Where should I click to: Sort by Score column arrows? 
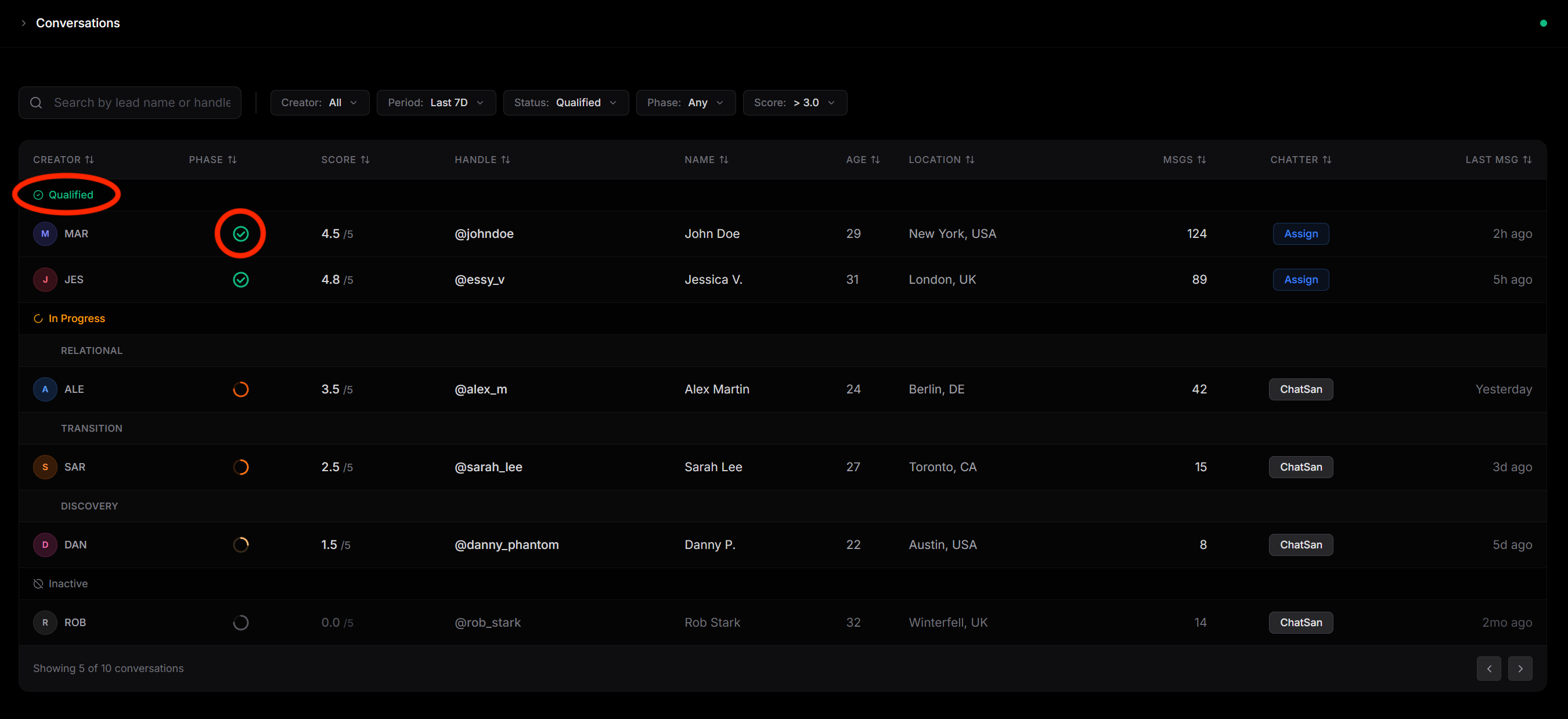[x=365, y=160]
